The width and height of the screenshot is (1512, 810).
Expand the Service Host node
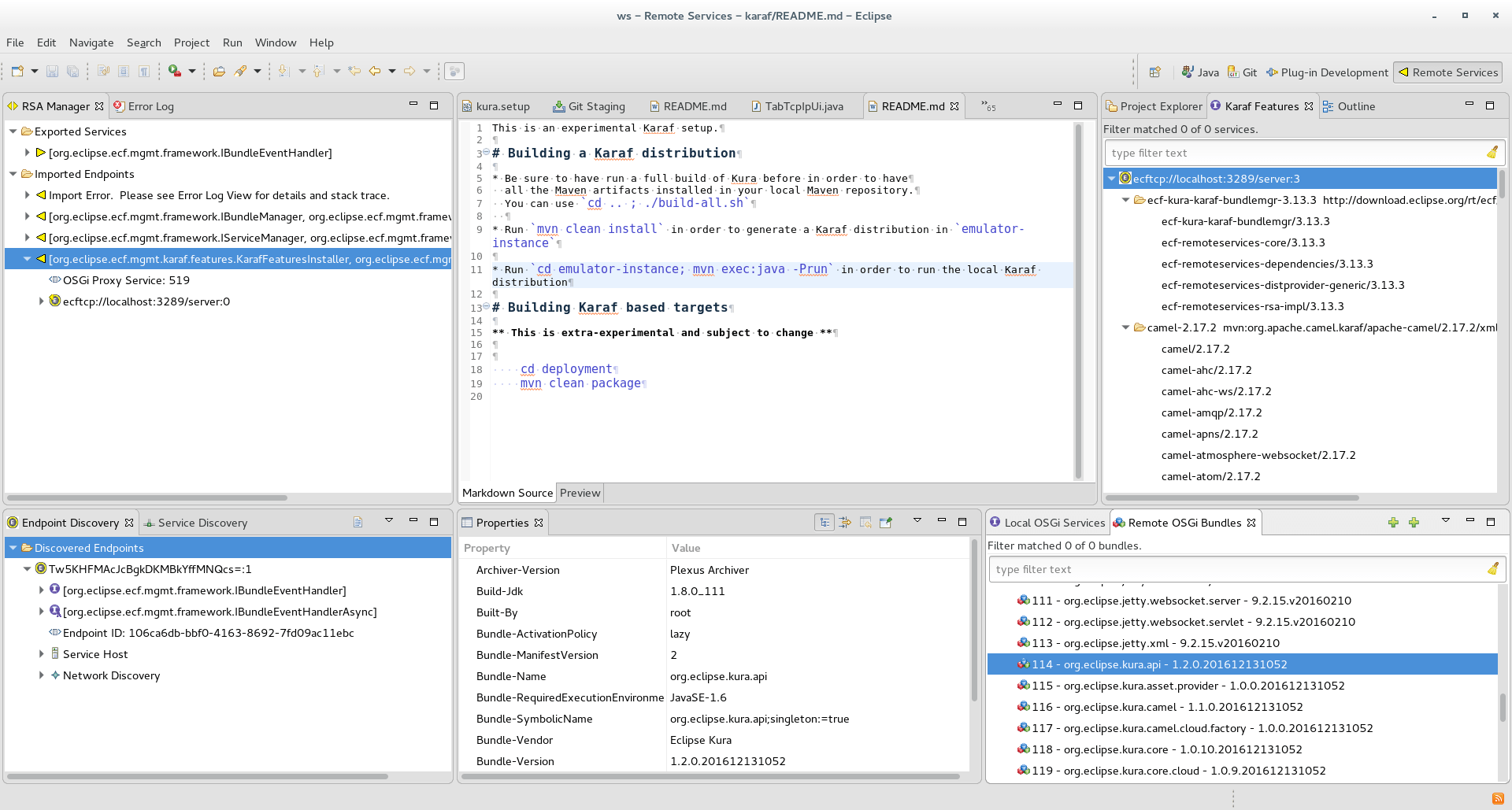point(42,654)
